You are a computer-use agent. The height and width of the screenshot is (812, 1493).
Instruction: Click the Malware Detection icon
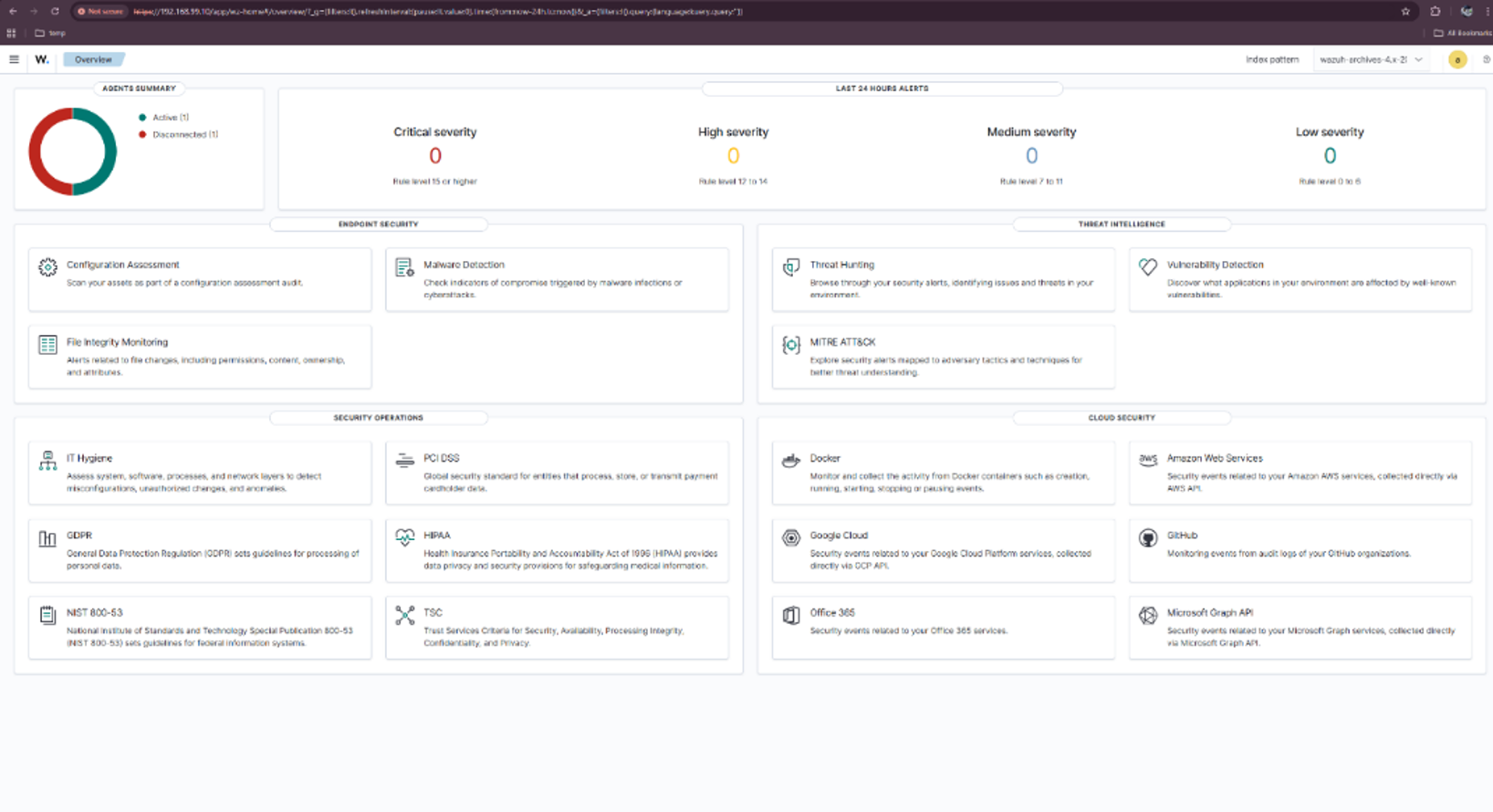404,266
